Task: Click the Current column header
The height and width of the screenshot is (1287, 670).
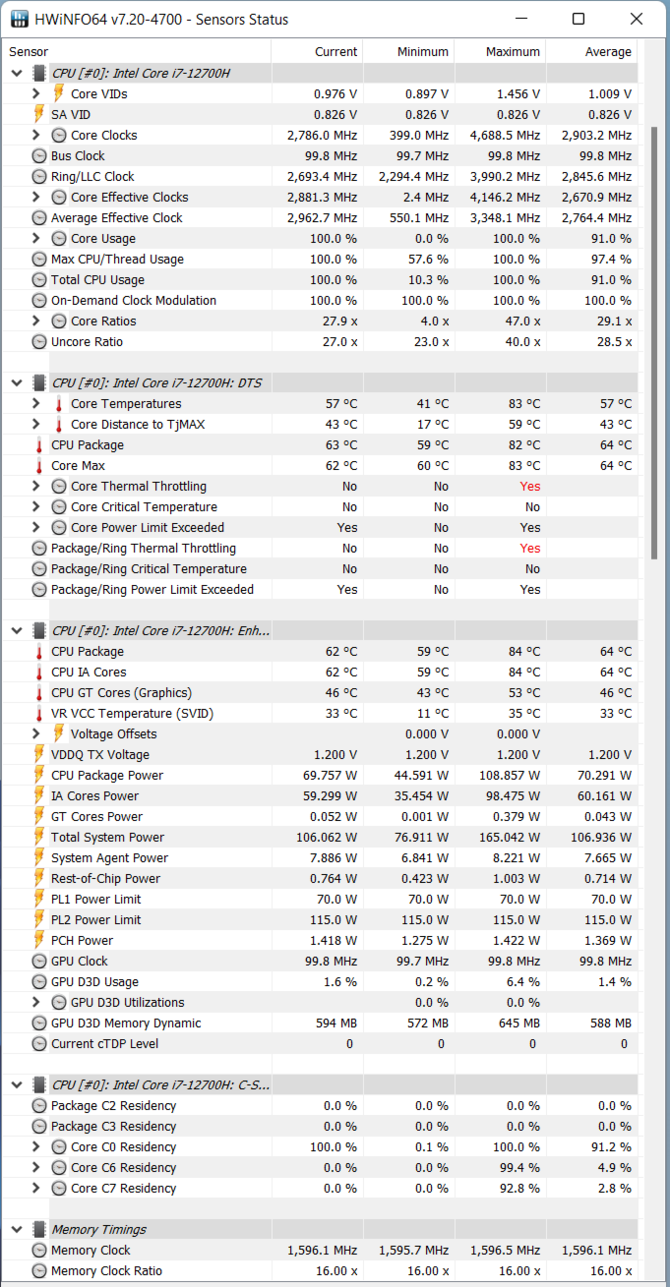Action: (x=316, y=52)
